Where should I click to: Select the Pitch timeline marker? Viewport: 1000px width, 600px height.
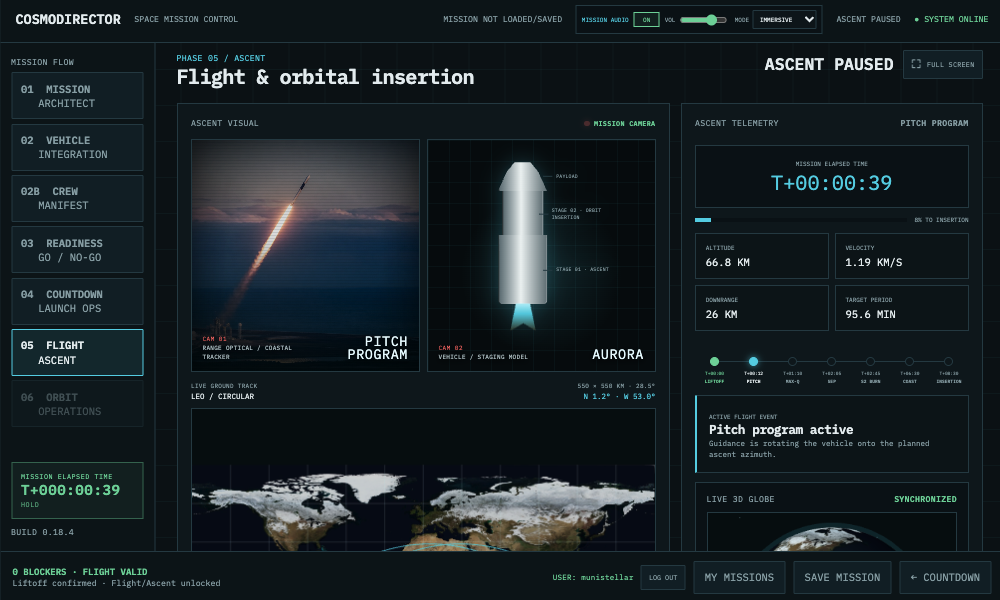click(753, 362)
